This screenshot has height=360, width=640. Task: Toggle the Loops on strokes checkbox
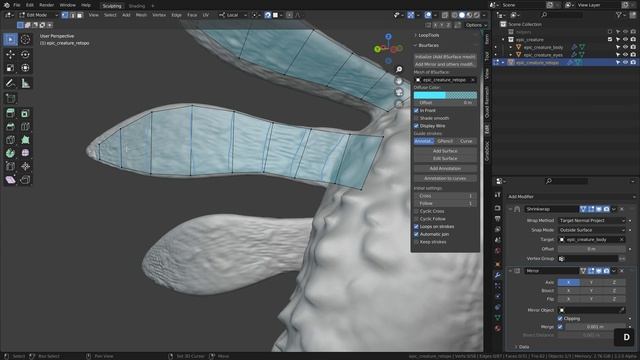pos(416,227)
